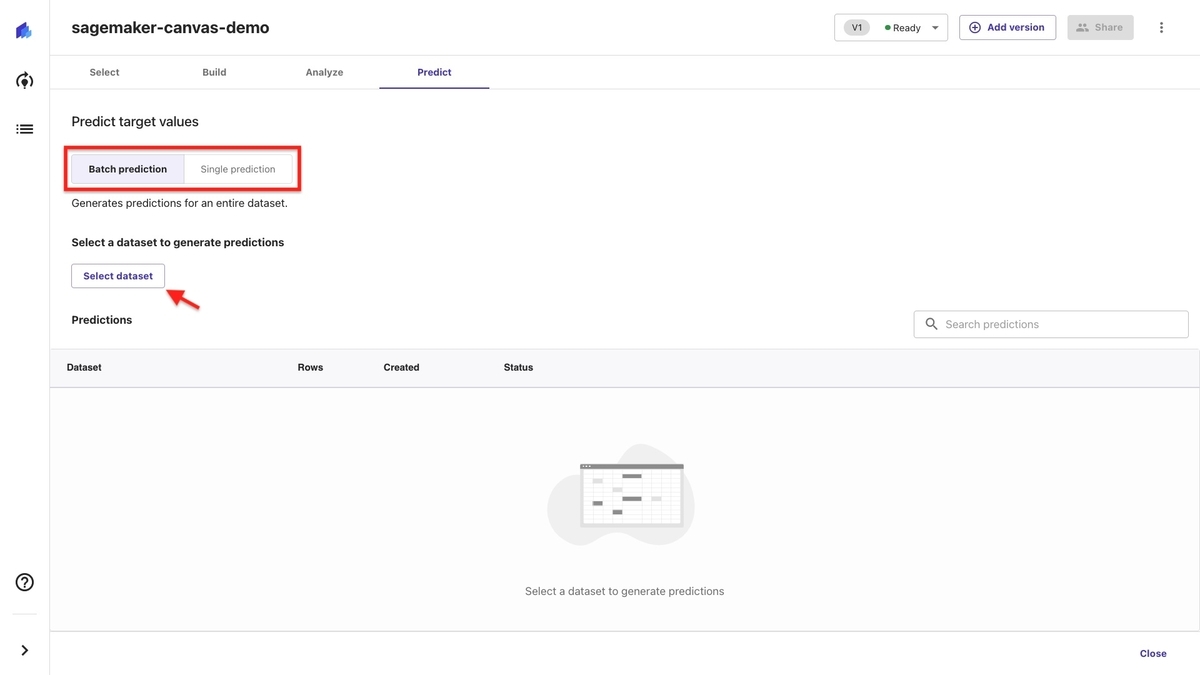
Task: Select Batch prediction mode
Action: [x=128, y=169]
